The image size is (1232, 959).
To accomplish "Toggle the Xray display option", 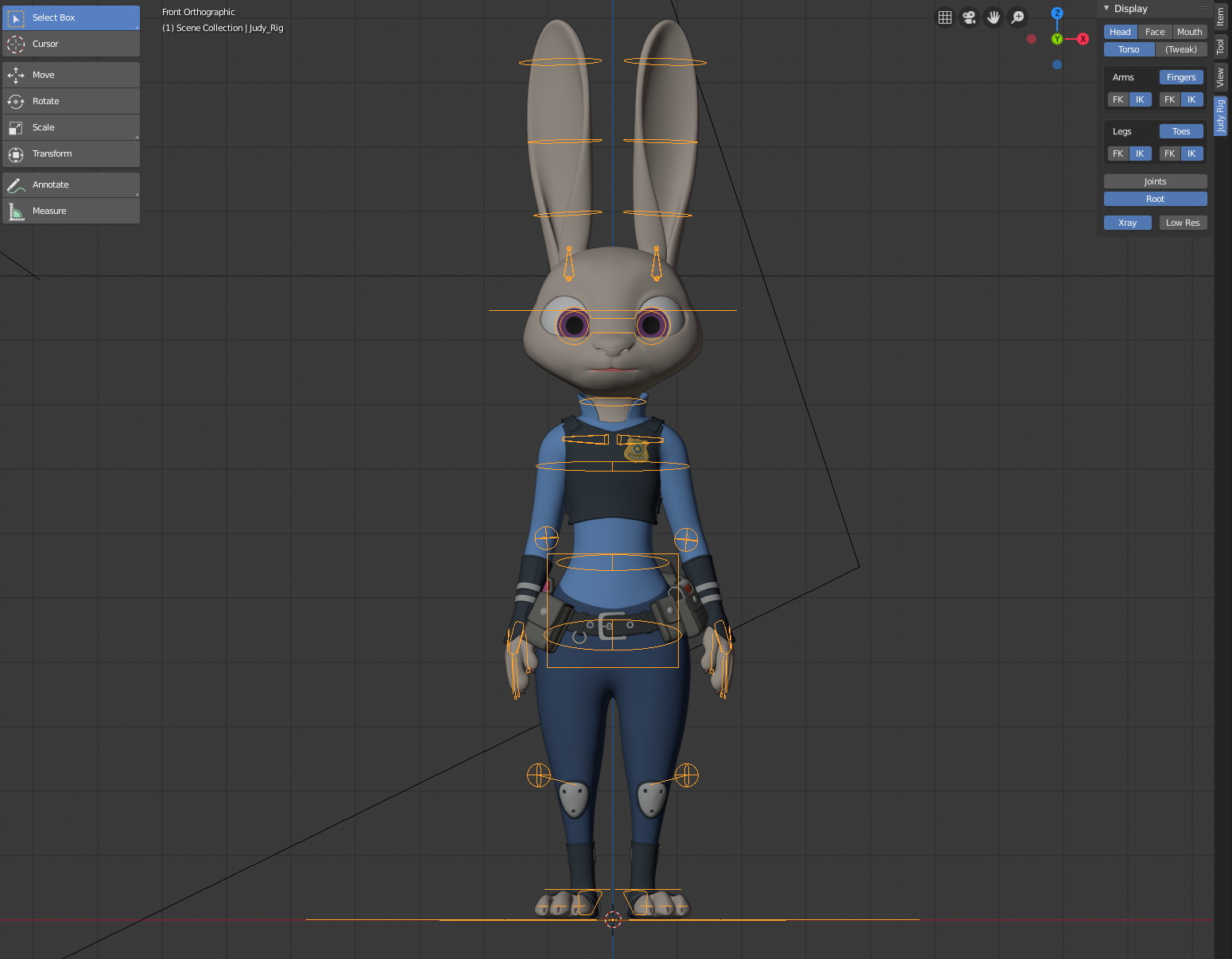I will (1127, 223).
